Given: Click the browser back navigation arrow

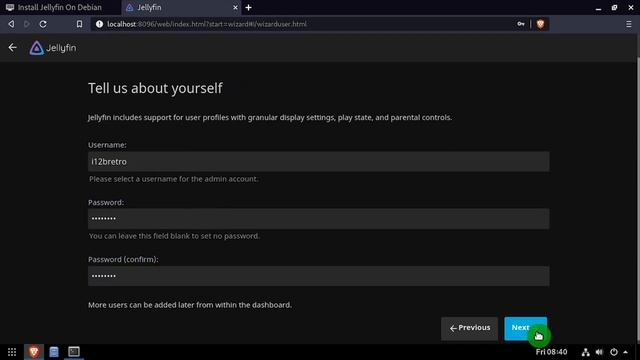Looking at the screenshot, I should 11,24.
